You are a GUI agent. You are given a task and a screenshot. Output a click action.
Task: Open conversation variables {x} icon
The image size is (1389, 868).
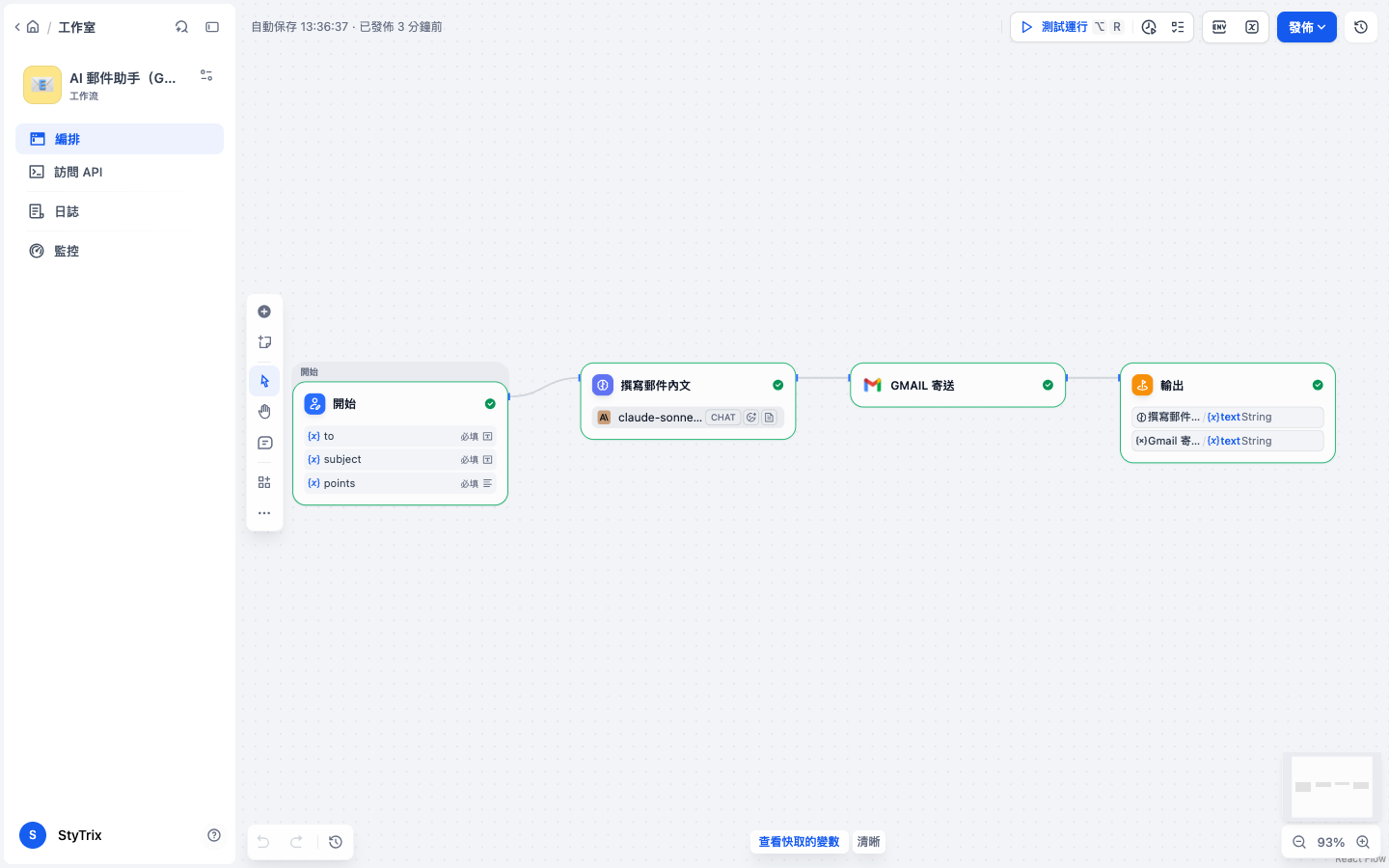[x=1252, y=27]
